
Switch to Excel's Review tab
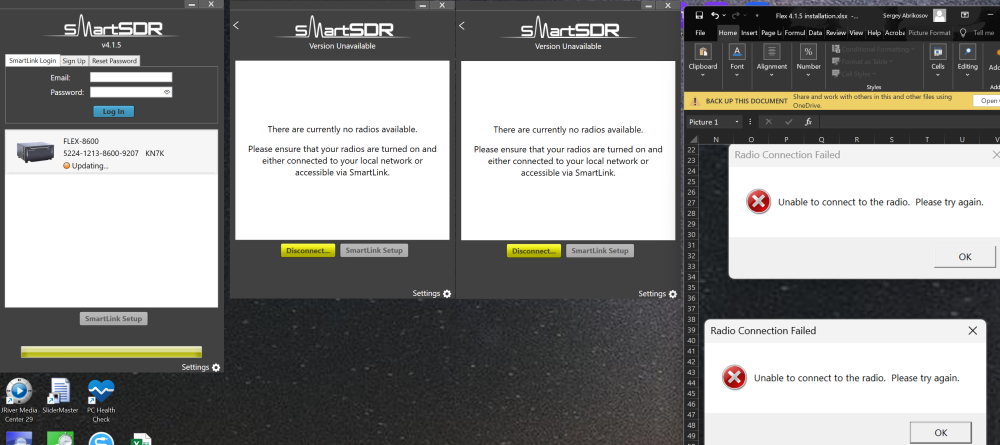coord(835,33)
